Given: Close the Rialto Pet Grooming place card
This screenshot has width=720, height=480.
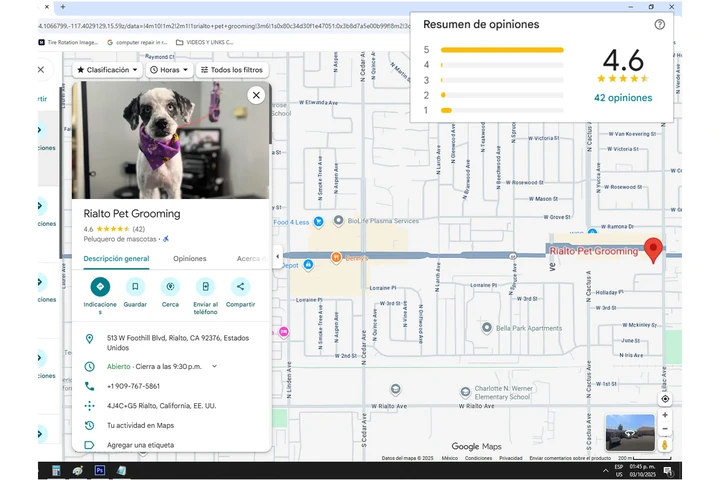Looking at the screenshot, I should 256,95.
